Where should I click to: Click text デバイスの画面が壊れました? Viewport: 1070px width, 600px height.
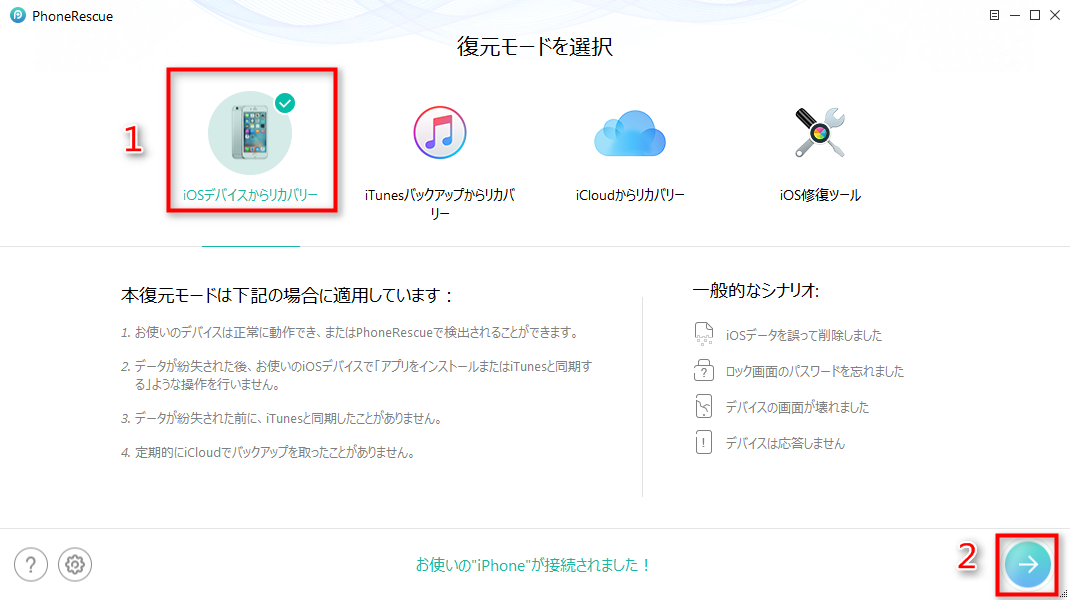797,408
